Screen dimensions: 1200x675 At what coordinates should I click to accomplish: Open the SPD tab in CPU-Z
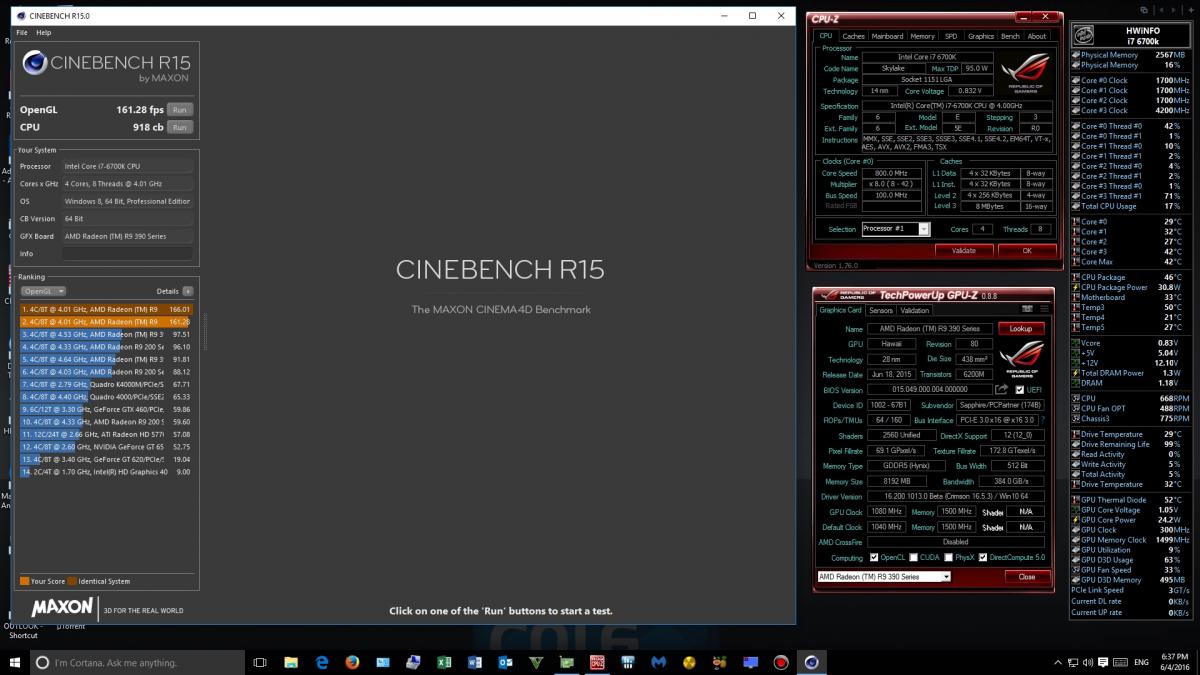(951, 36)
